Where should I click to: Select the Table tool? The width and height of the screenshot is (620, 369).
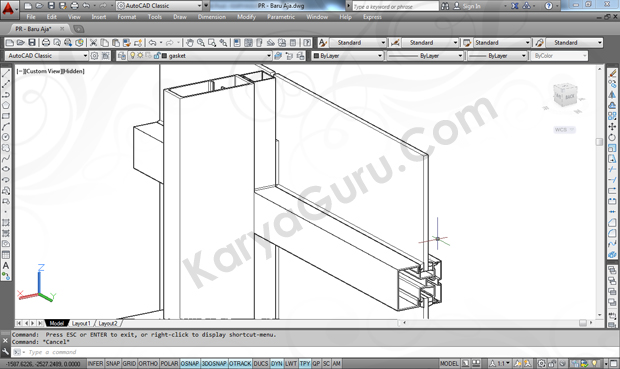click(x=6, y=255)
